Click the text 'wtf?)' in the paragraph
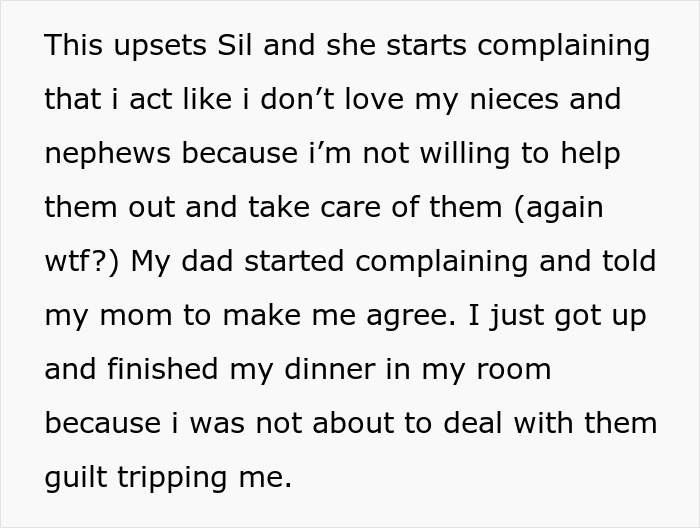This screenshot has height=528, width=700. click(x=80, y=262)
